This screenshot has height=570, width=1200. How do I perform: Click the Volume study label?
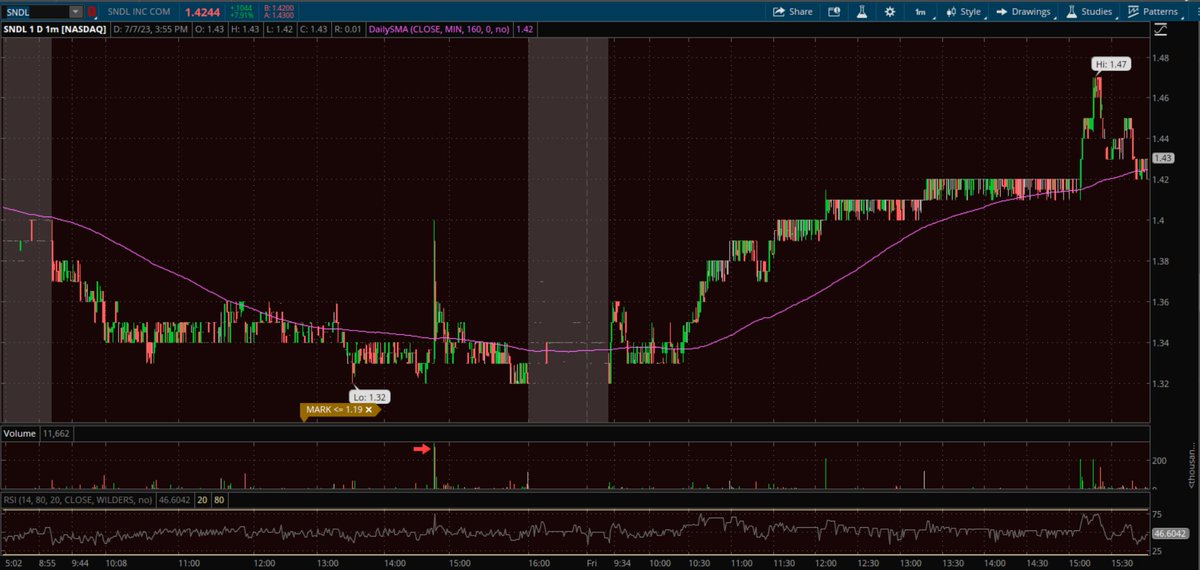click(x=20, y=434)
